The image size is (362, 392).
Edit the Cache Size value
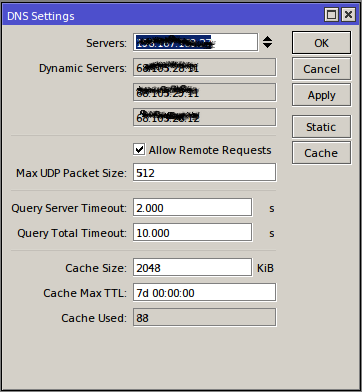point(193,267)
